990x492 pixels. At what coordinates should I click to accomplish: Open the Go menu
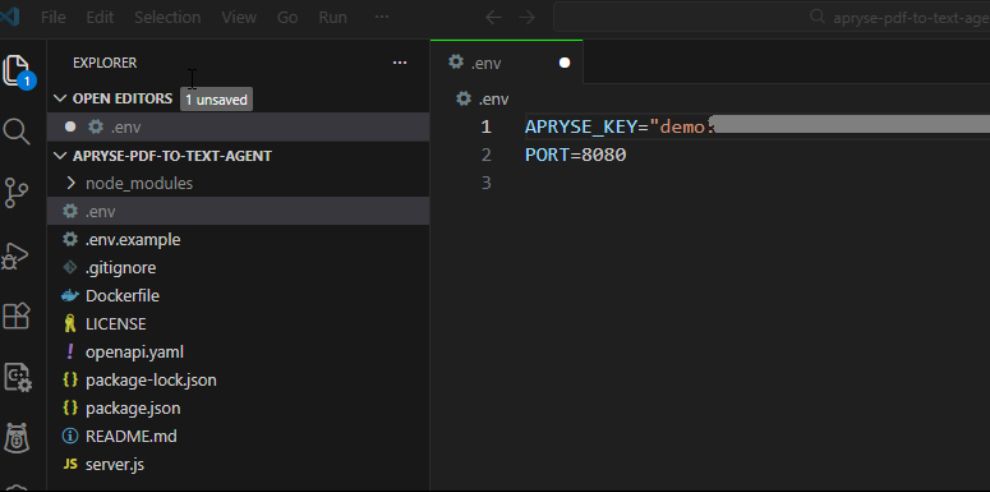(x=287, y=17)
